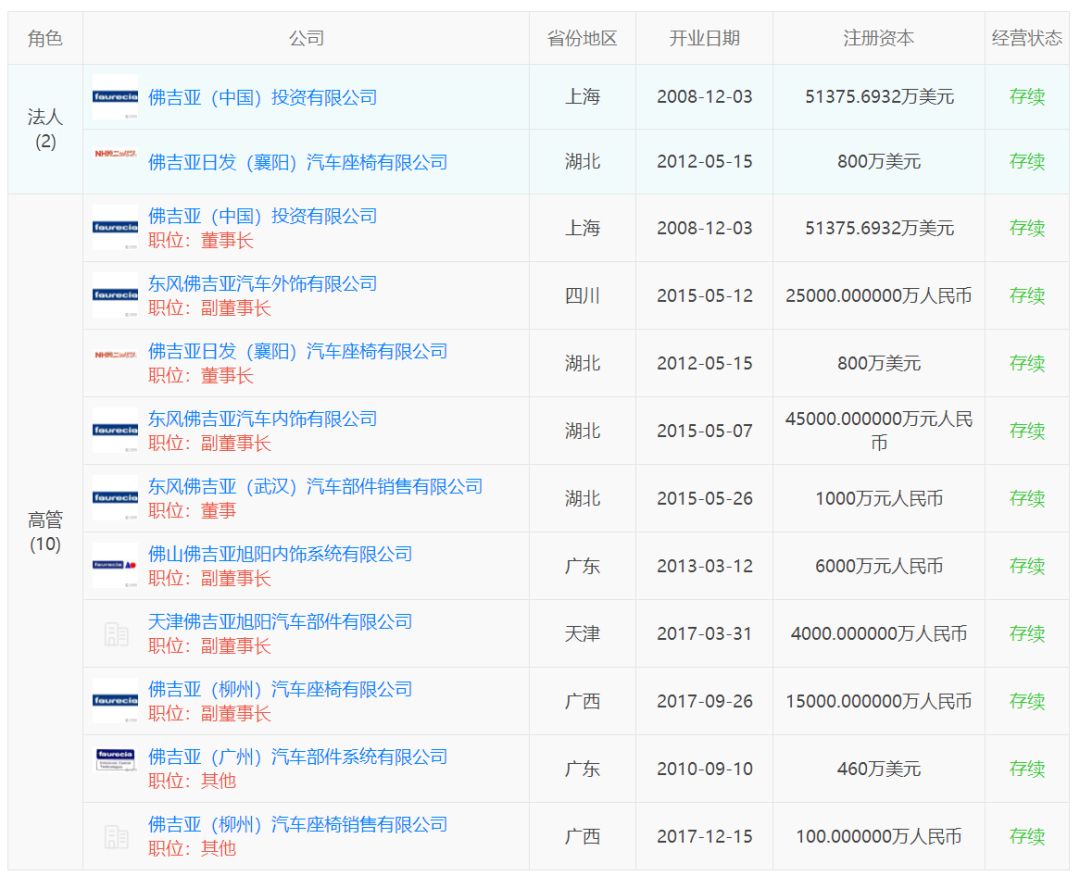This screenshot has width=1080, height=876.
Task: Open 东风佛吉亚汽车外饰有限公司 company link
Action: (262, 284)
